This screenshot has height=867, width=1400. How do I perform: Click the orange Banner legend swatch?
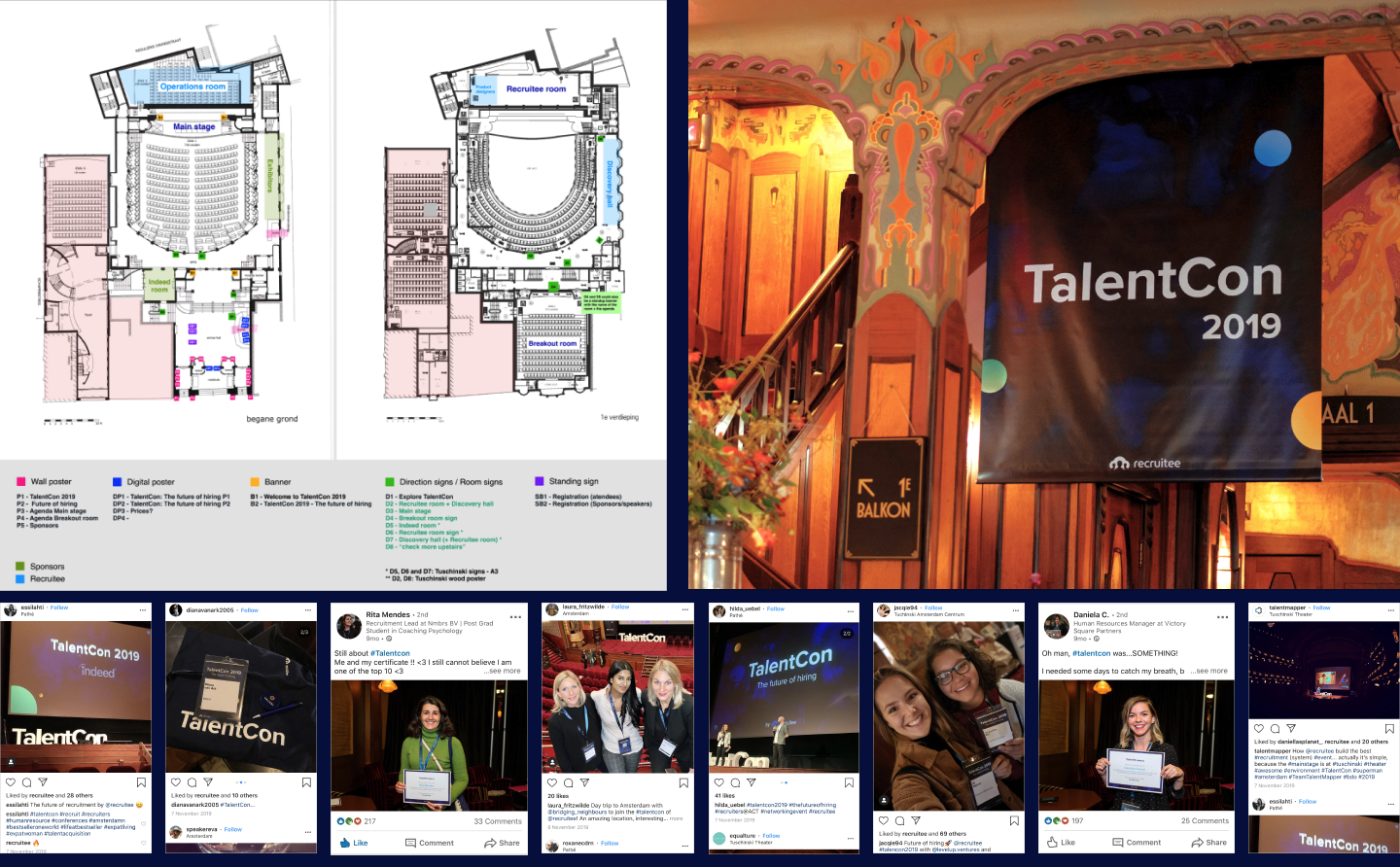(255, 481)
